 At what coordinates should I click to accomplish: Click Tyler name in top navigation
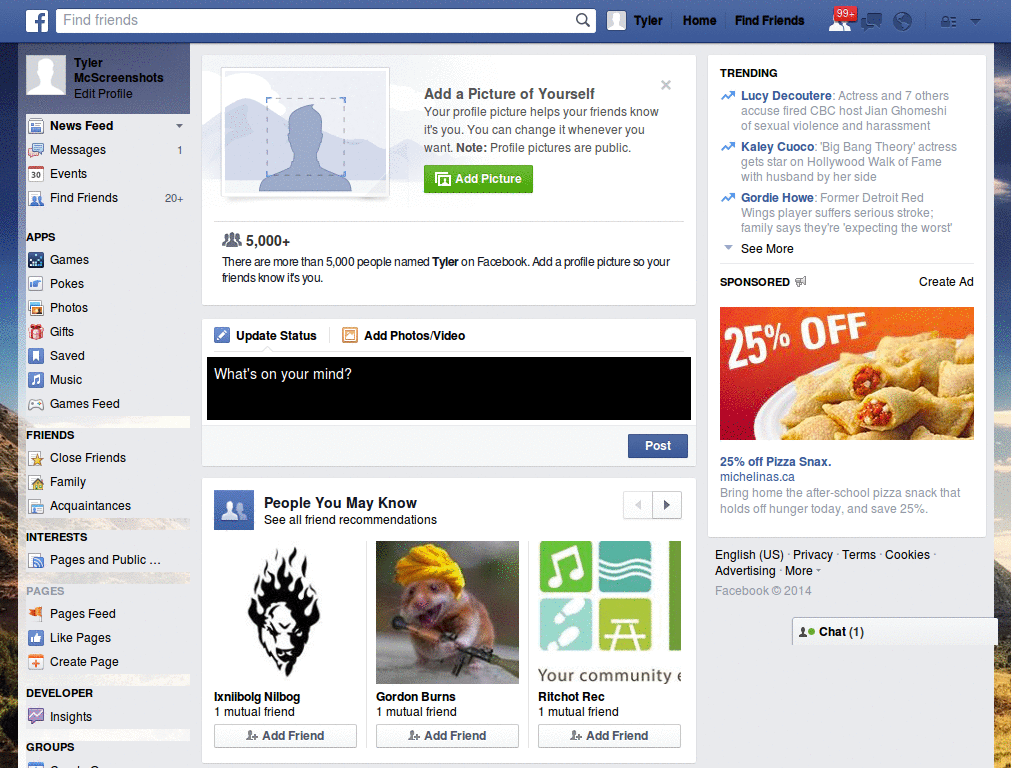pos(648,21)
